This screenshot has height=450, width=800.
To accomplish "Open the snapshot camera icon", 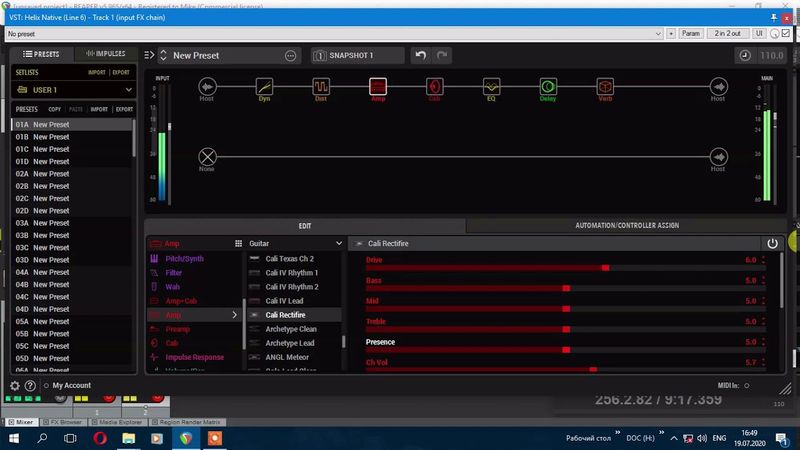I will [320, 56].
